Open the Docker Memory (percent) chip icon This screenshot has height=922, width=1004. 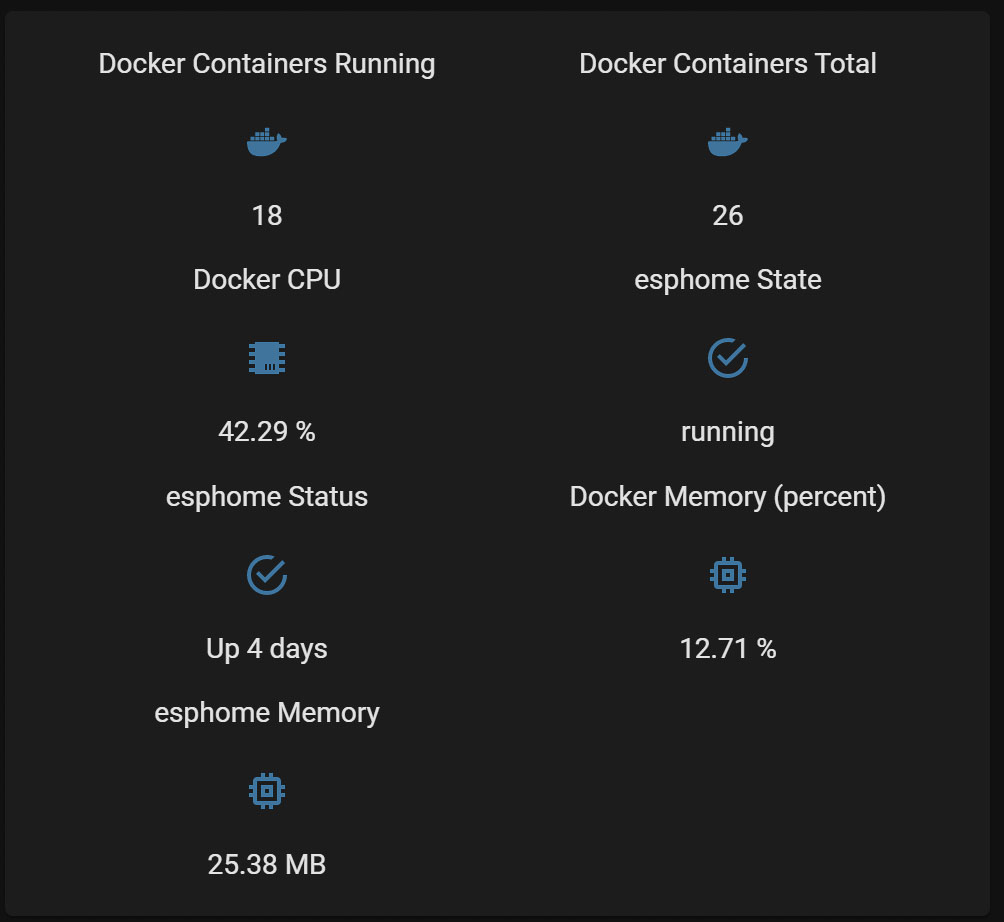point(728,574)
